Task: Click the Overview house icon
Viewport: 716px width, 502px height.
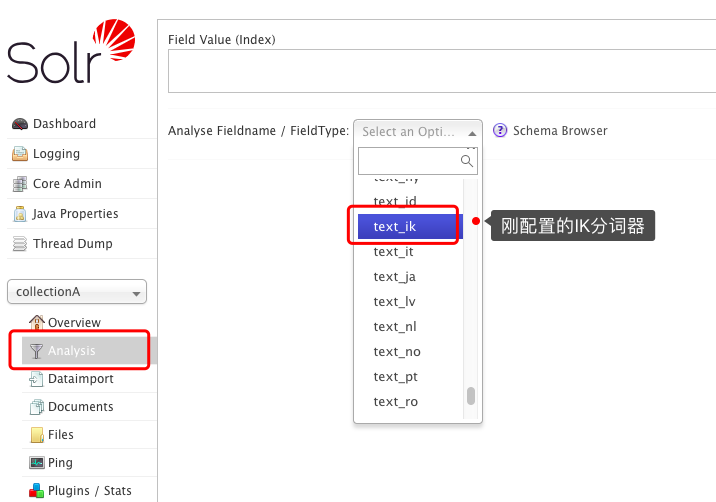Action: tap(37, 322)
